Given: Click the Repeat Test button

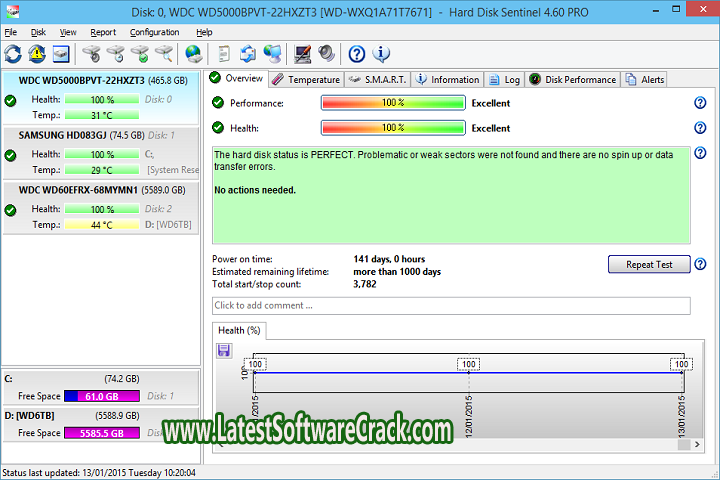Looking at the screenshot, I should (x=649, y=265).
